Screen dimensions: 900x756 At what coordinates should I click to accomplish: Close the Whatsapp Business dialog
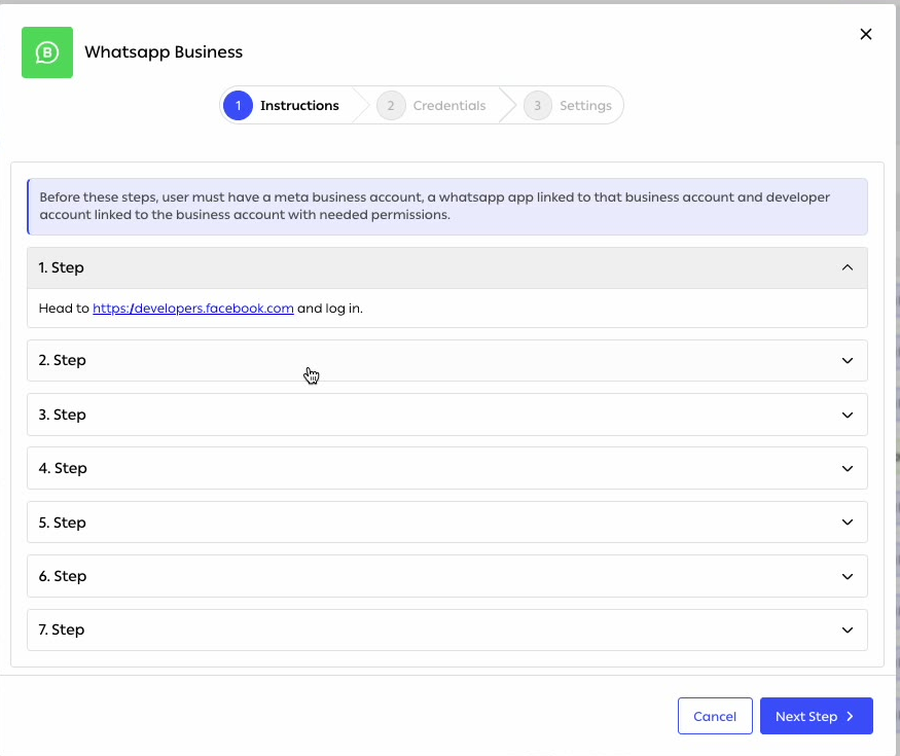tap(866, 34)
